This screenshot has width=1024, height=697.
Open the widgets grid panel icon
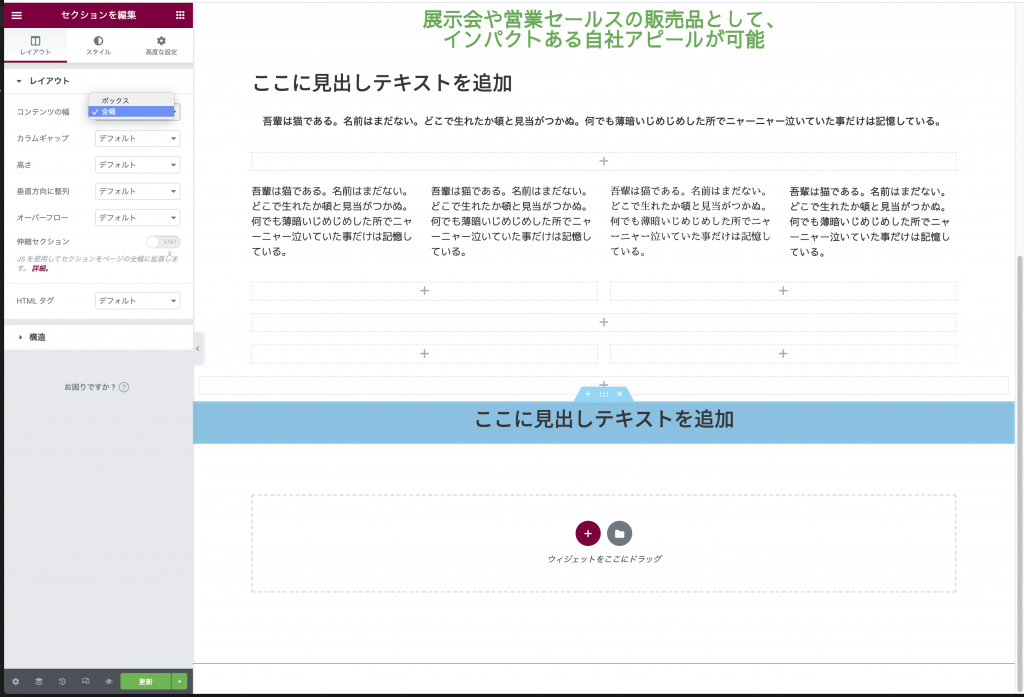tap(180, 15)
